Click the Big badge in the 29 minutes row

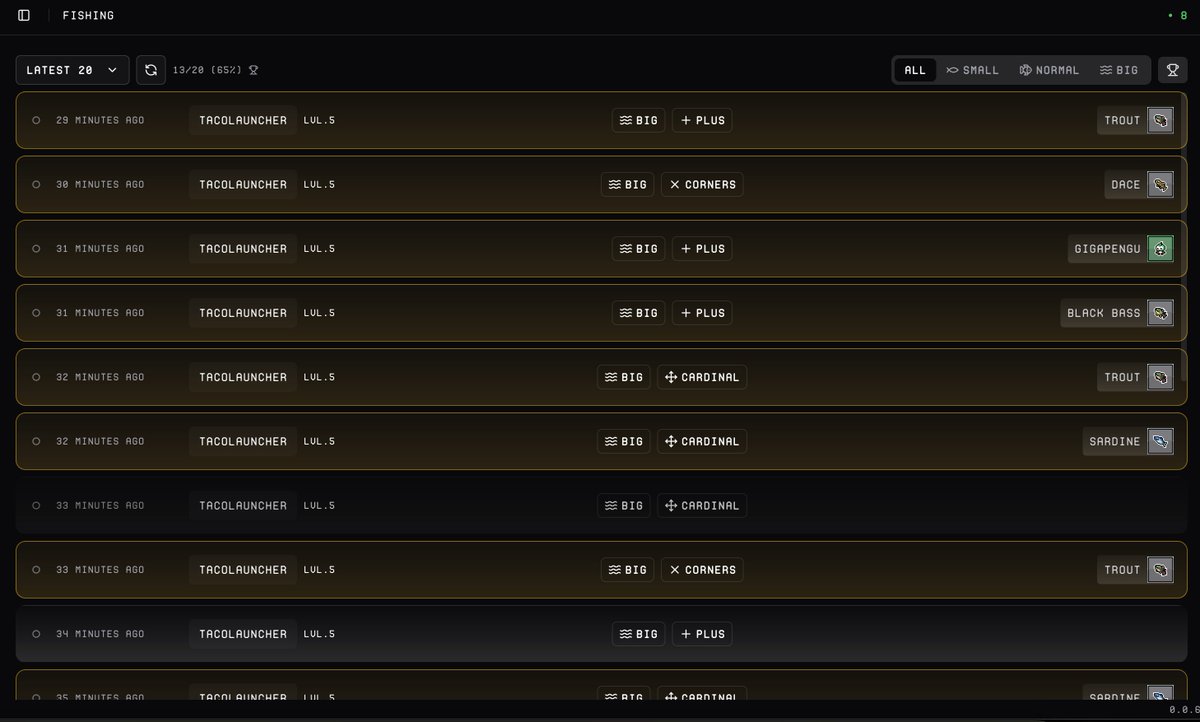coord(638,121)
